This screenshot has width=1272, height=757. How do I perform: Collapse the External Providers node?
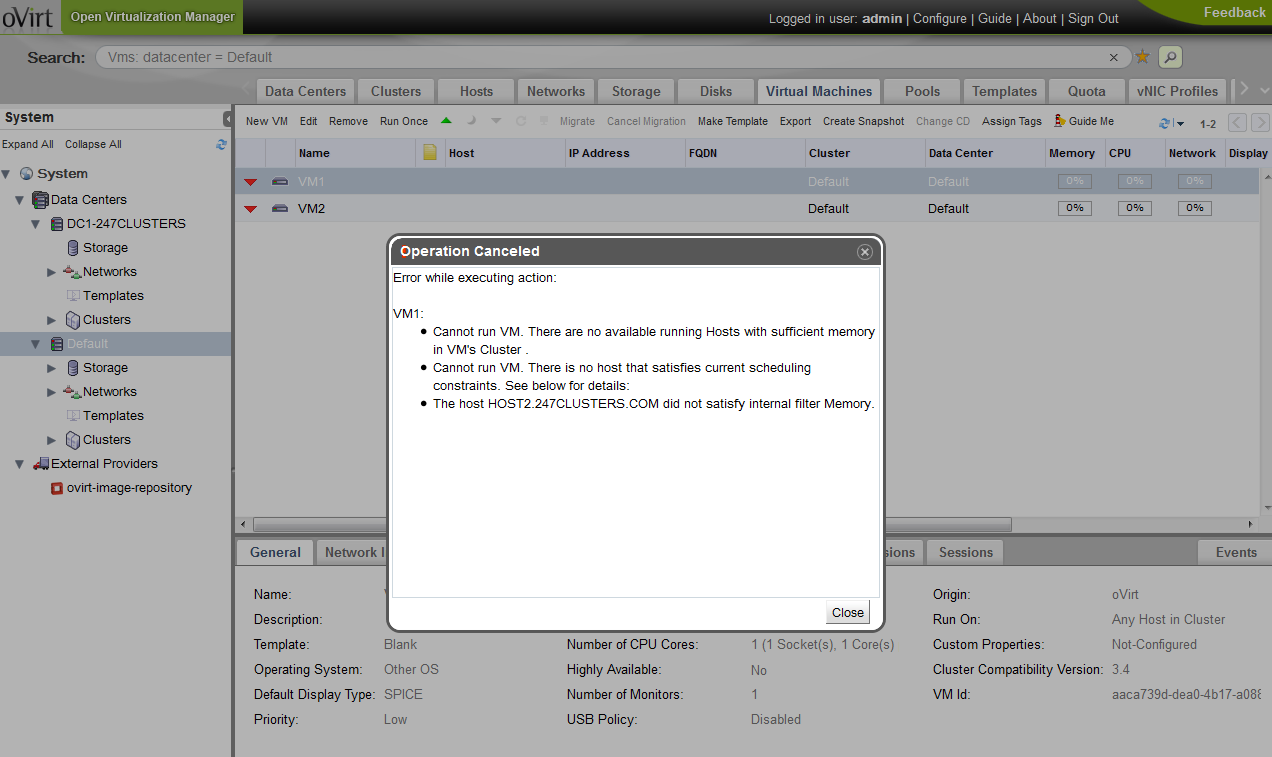click(20, 464)
